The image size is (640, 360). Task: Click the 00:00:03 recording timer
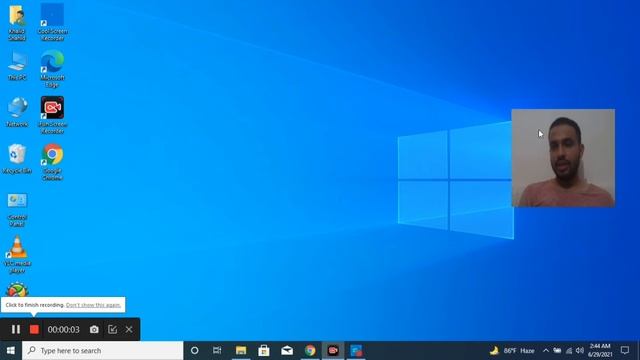point(64,329)
